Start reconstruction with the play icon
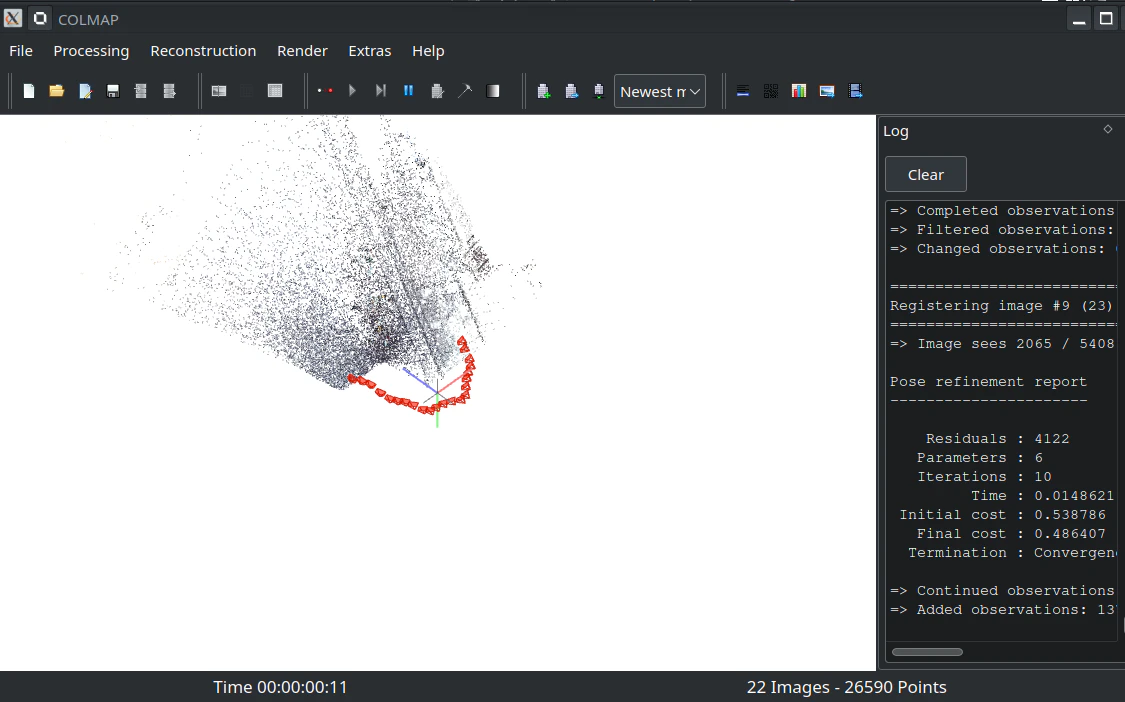Screen dimensions: 1125x702 tap(352, 91)
